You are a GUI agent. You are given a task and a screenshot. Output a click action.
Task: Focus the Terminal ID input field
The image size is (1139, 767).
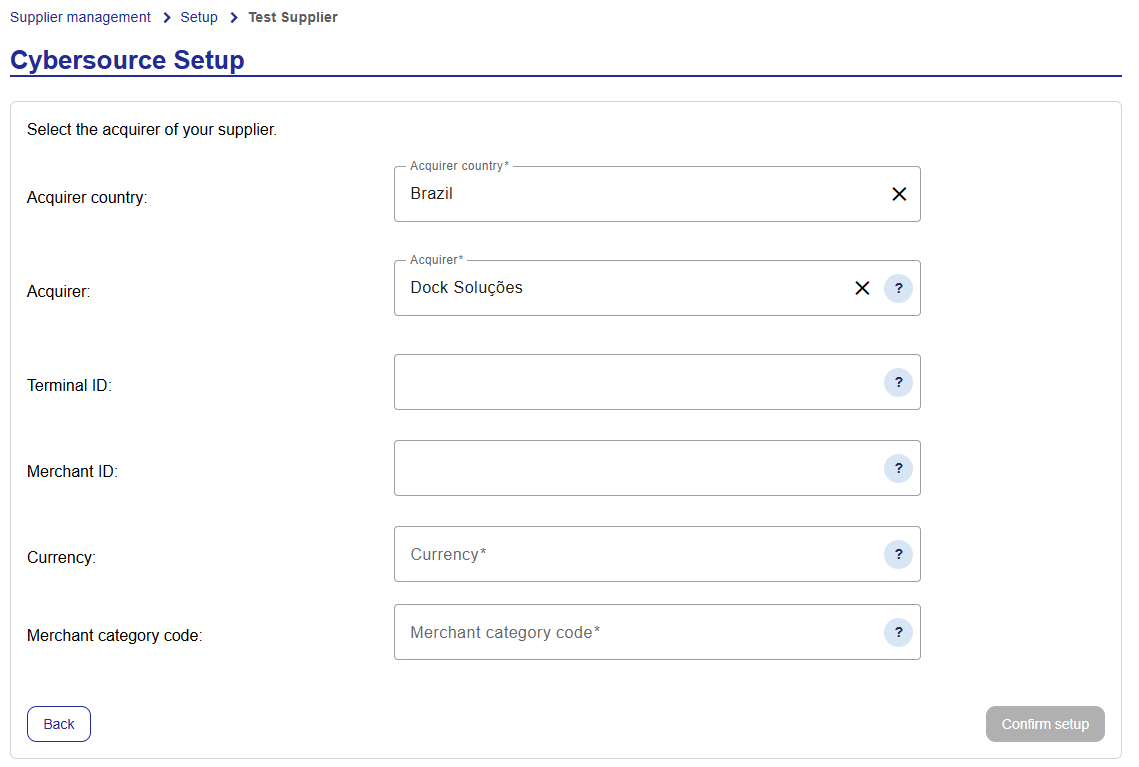coord(657,382)
